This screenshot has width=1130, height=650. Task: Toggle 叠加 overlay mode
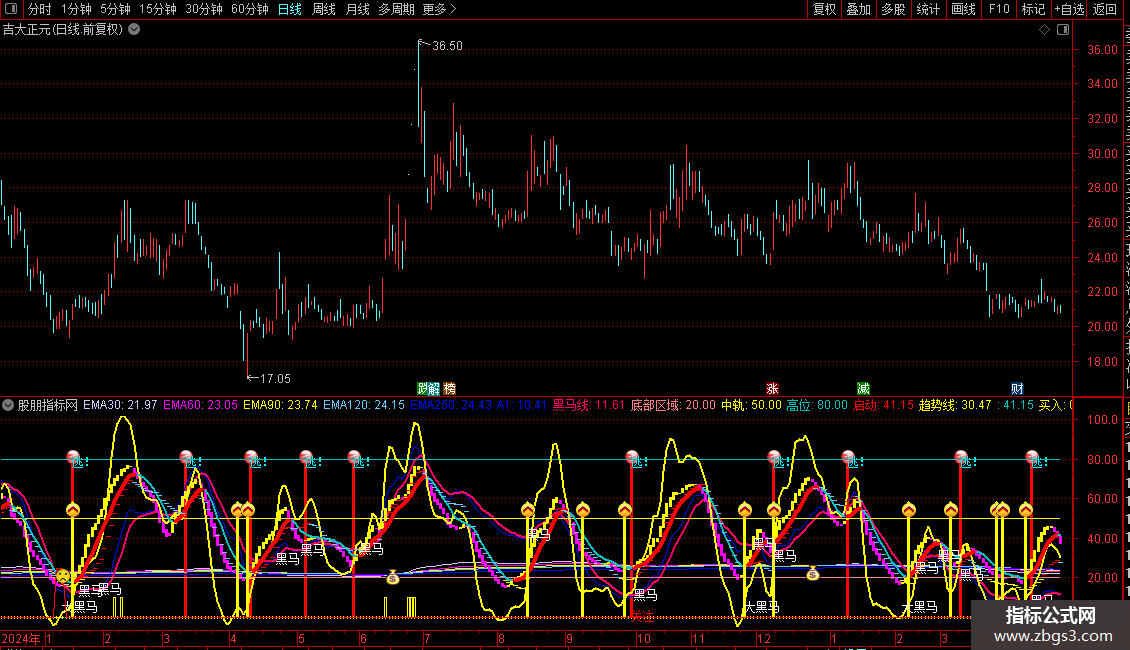(858, 10)
